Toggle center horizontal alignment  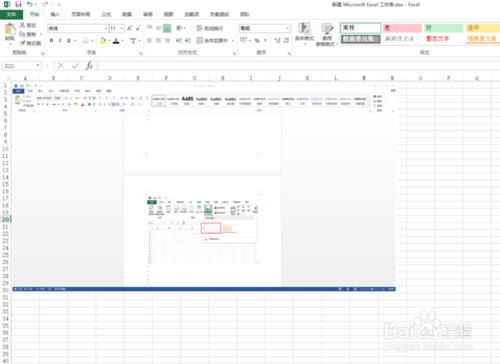(158, 40)
